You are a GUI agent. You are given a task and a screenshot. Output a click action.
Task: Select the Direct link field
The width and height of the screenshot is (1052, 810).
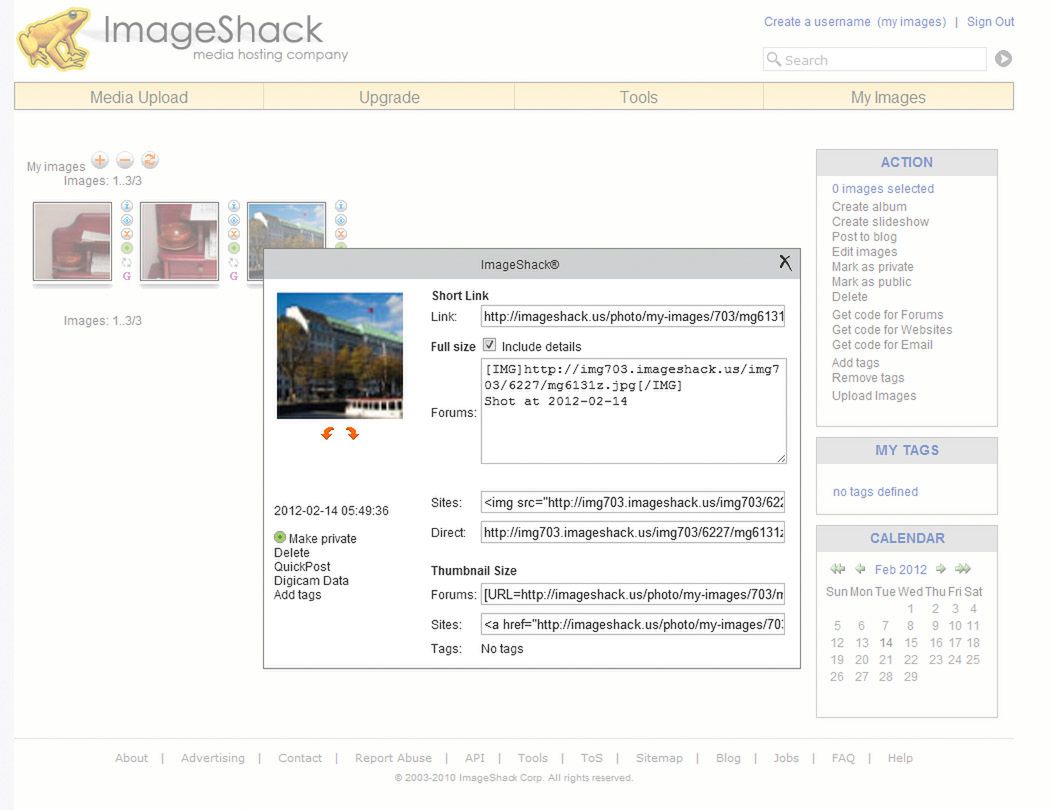tap(633, 532)
